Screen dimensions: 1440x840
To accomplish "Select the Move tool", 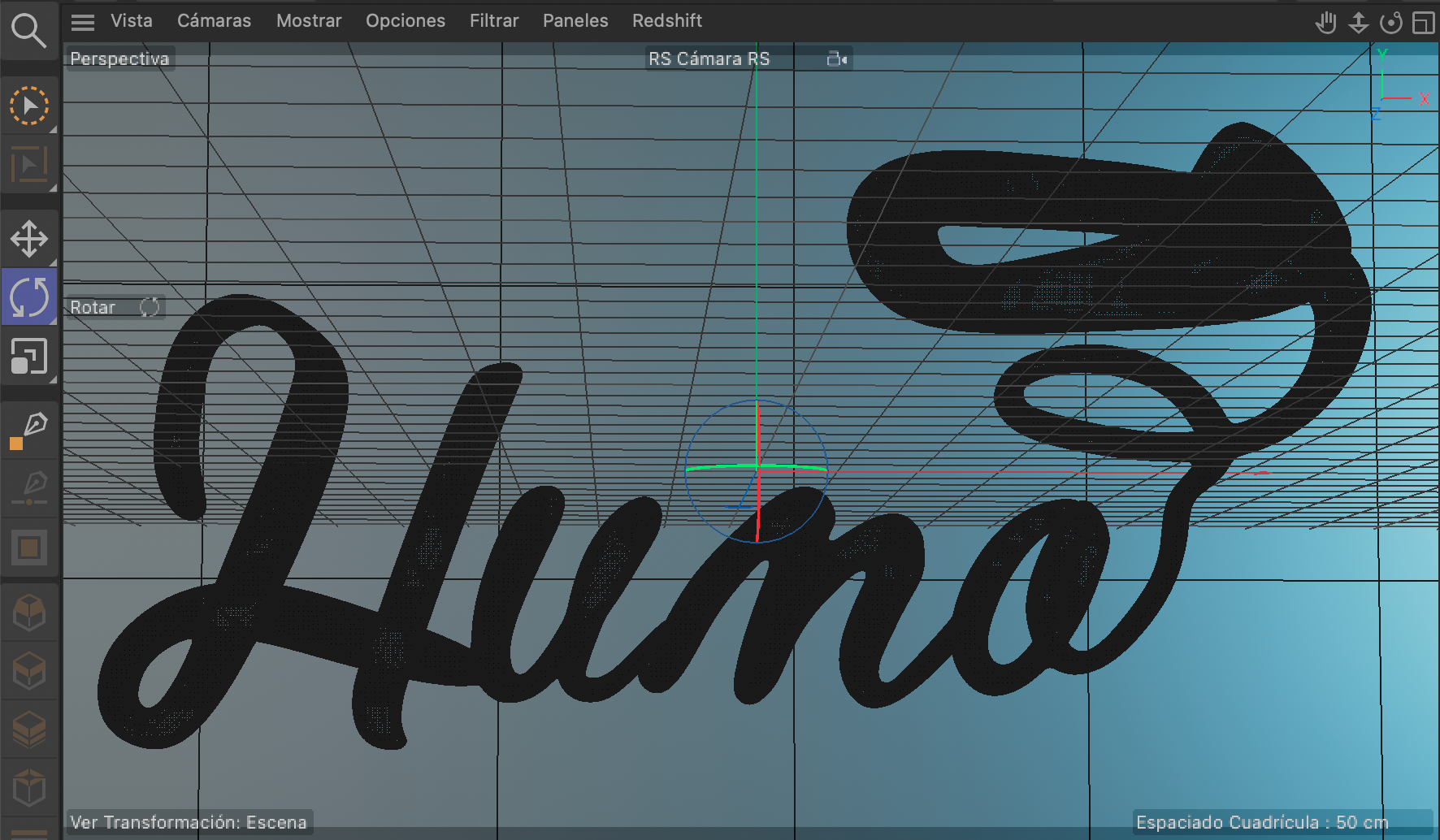I will (x=28, y=239).
